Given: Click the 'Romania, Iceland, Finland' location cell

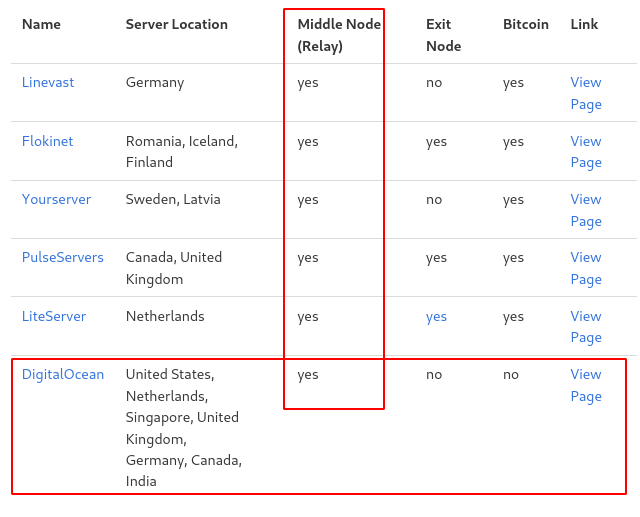Looking at the screenshot, I should 181,151.
